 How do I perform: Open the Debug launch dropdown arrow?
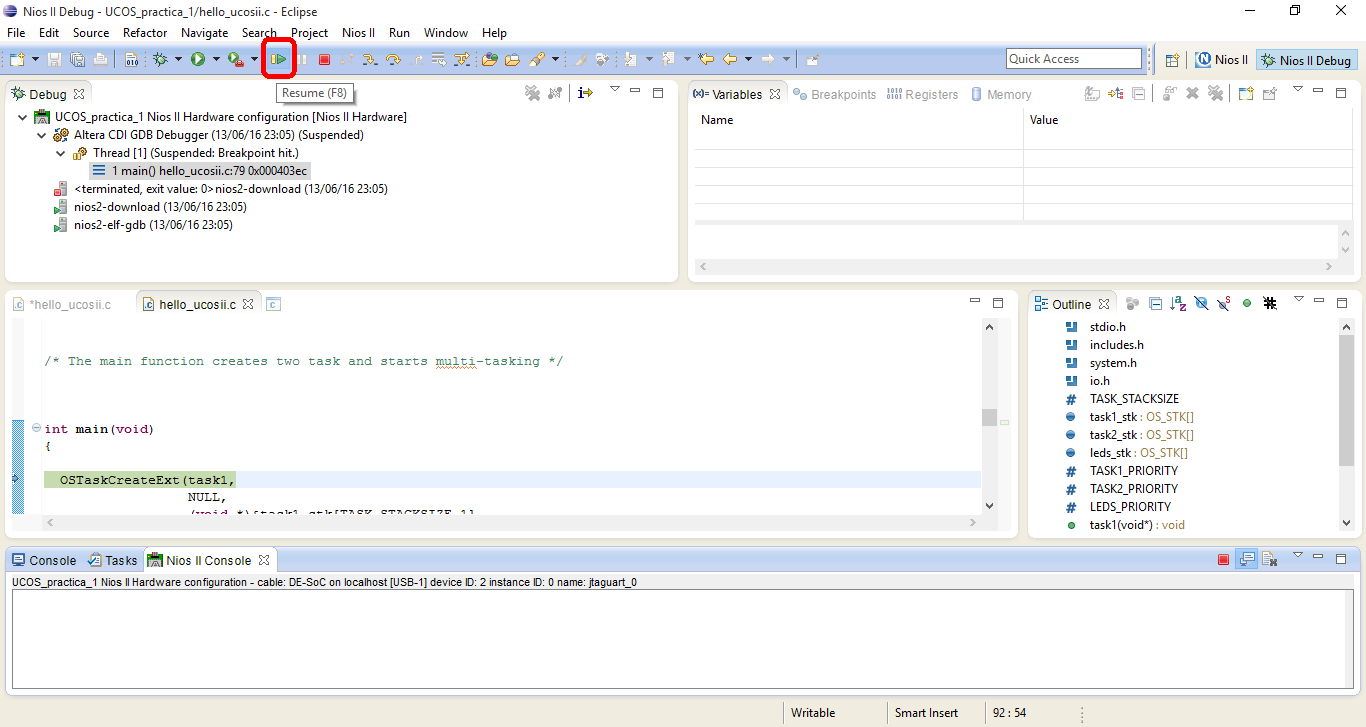tap(178, 60)
